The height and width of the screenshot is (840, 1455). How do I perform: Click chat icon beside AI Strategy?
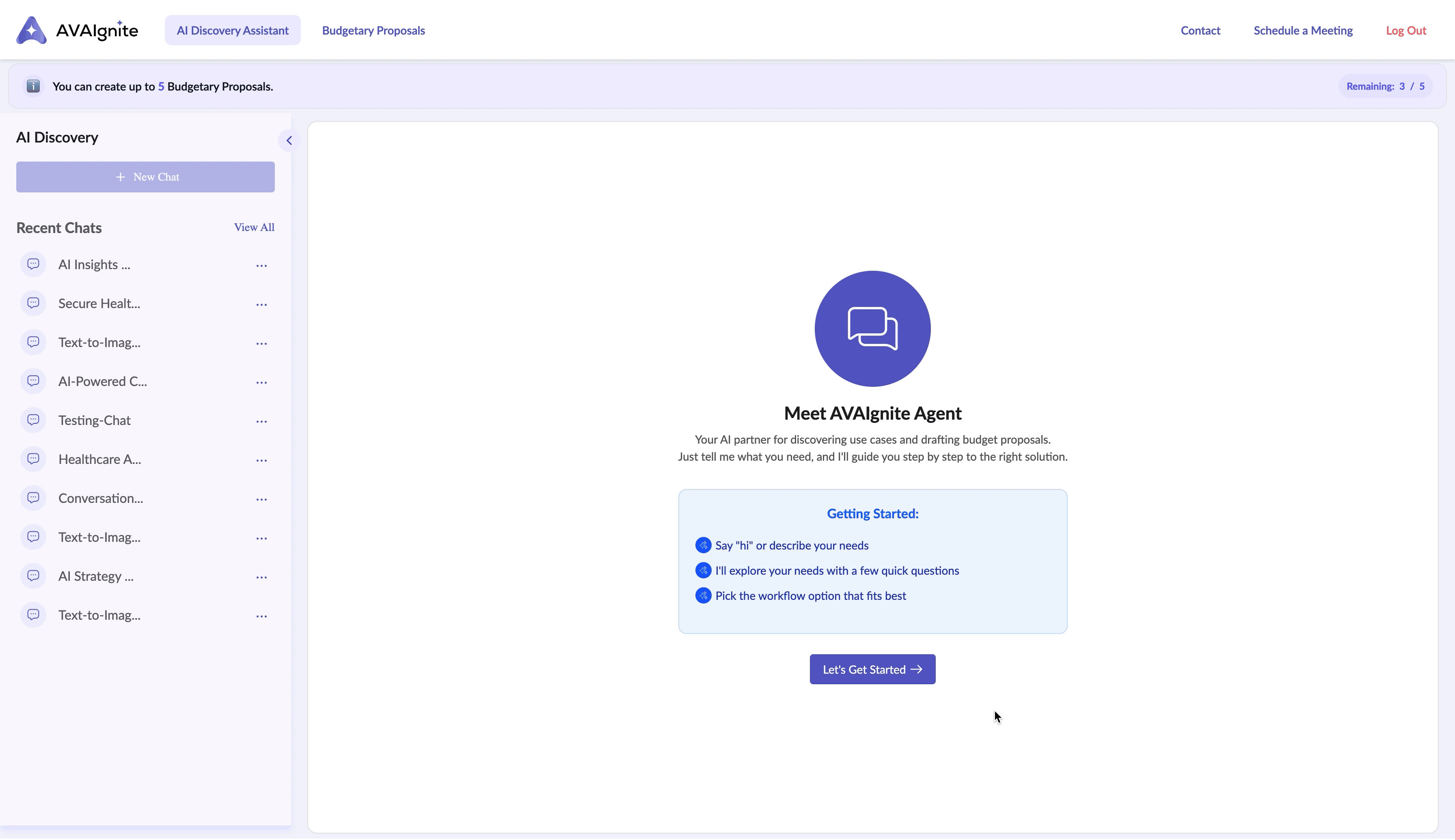(x=33, y=576)
